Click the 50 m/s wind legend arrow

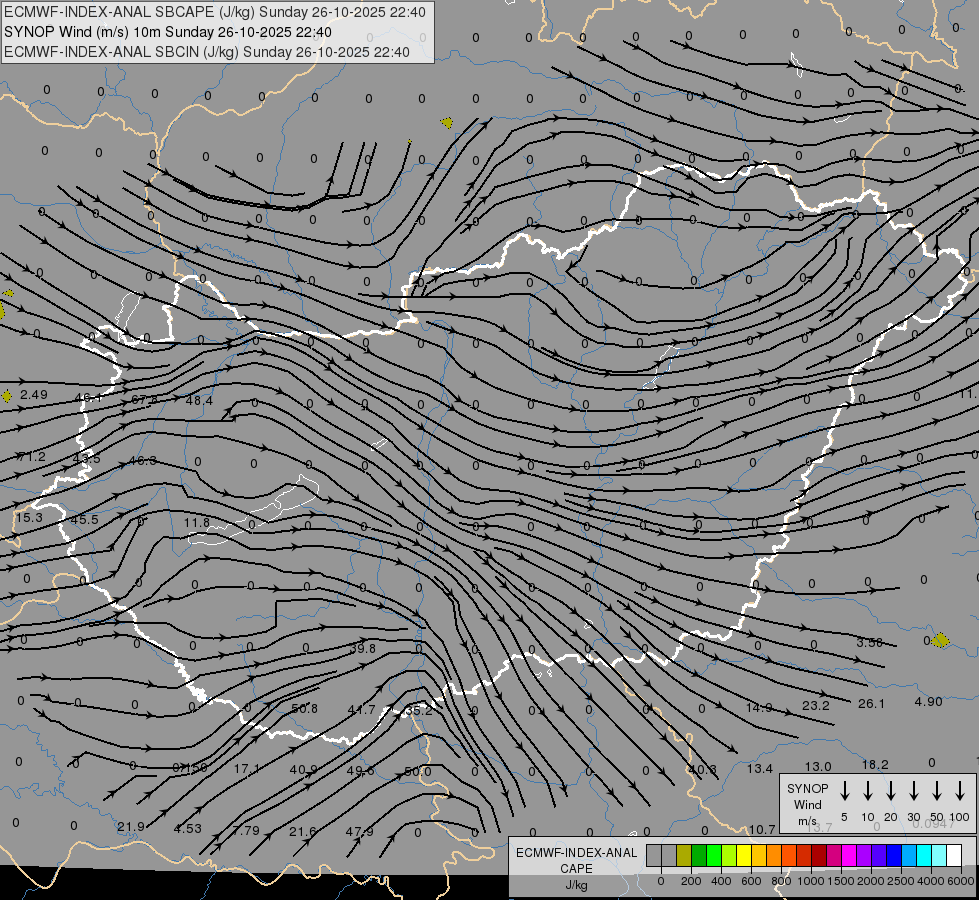pos(937,791)
